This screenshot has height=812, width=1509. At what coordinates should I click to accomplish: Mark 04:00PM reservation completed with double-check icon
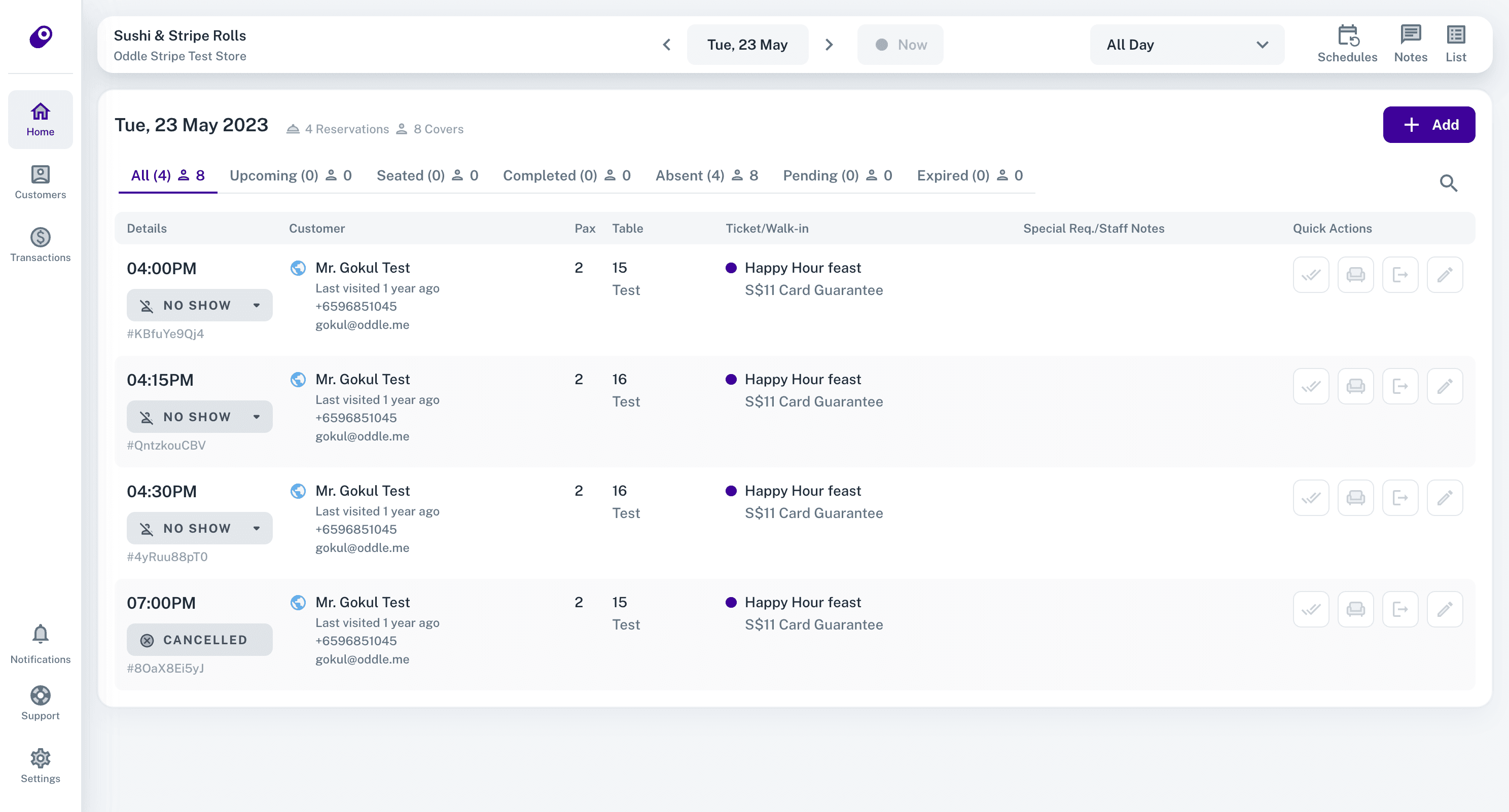click(1310, 275)
